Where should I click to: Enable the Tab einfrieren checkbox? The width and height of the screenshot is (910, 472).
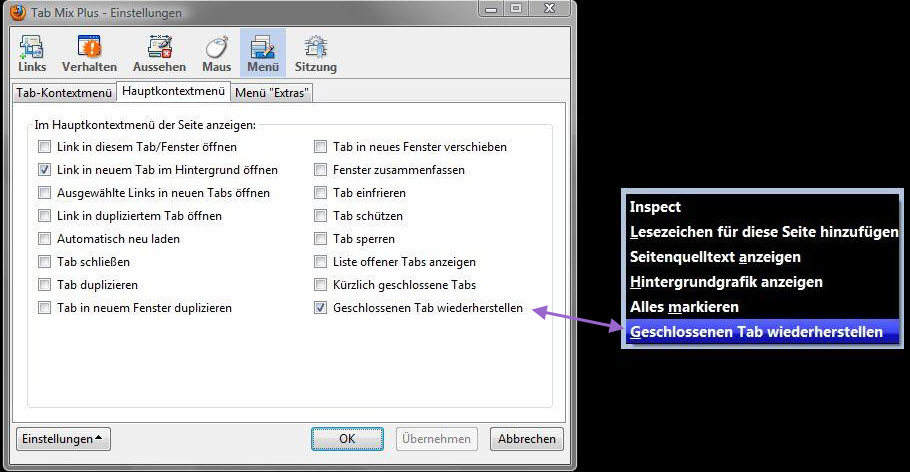click(320, 193)
